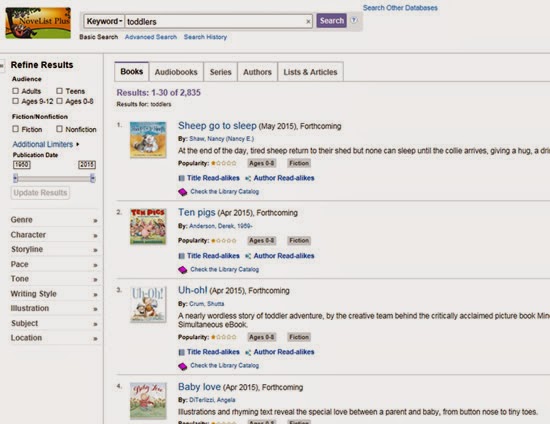The image size is (550, 424).
Task: Expand the Tone refinement
Action: coord(54,279)
